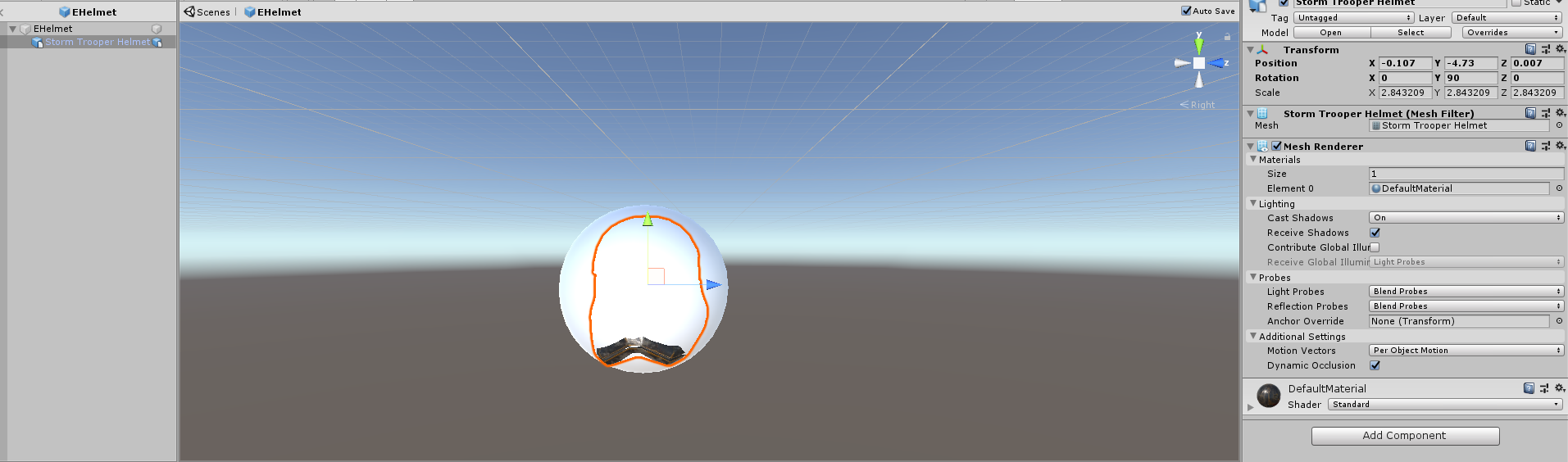Collapse the Transform component foldout
The height and width of the screenshot is (462, 1568).
pos(1250,50)
